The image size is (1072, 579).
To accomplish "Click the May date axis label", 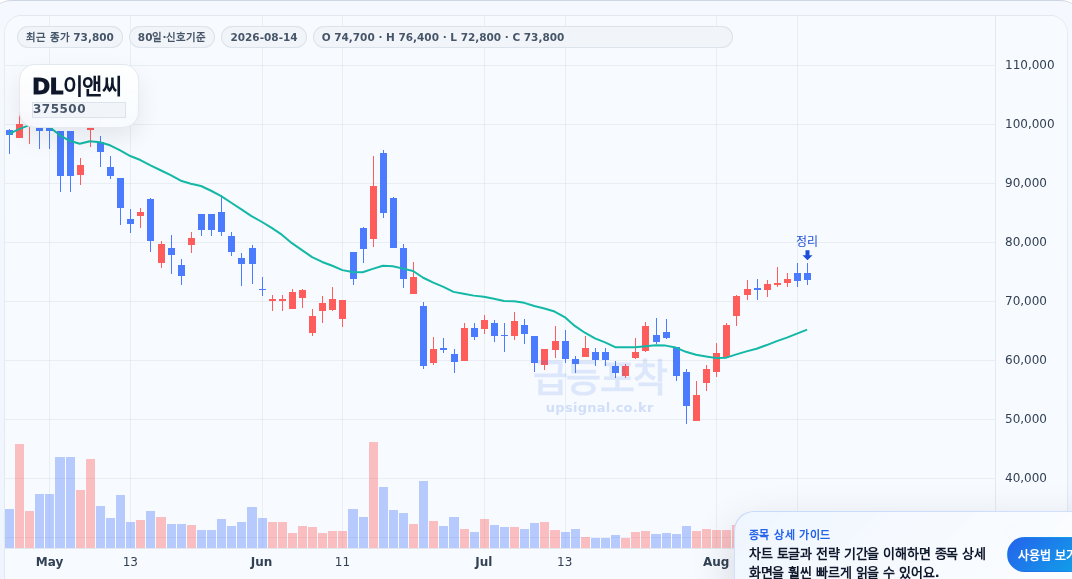I will click(49, 562).
